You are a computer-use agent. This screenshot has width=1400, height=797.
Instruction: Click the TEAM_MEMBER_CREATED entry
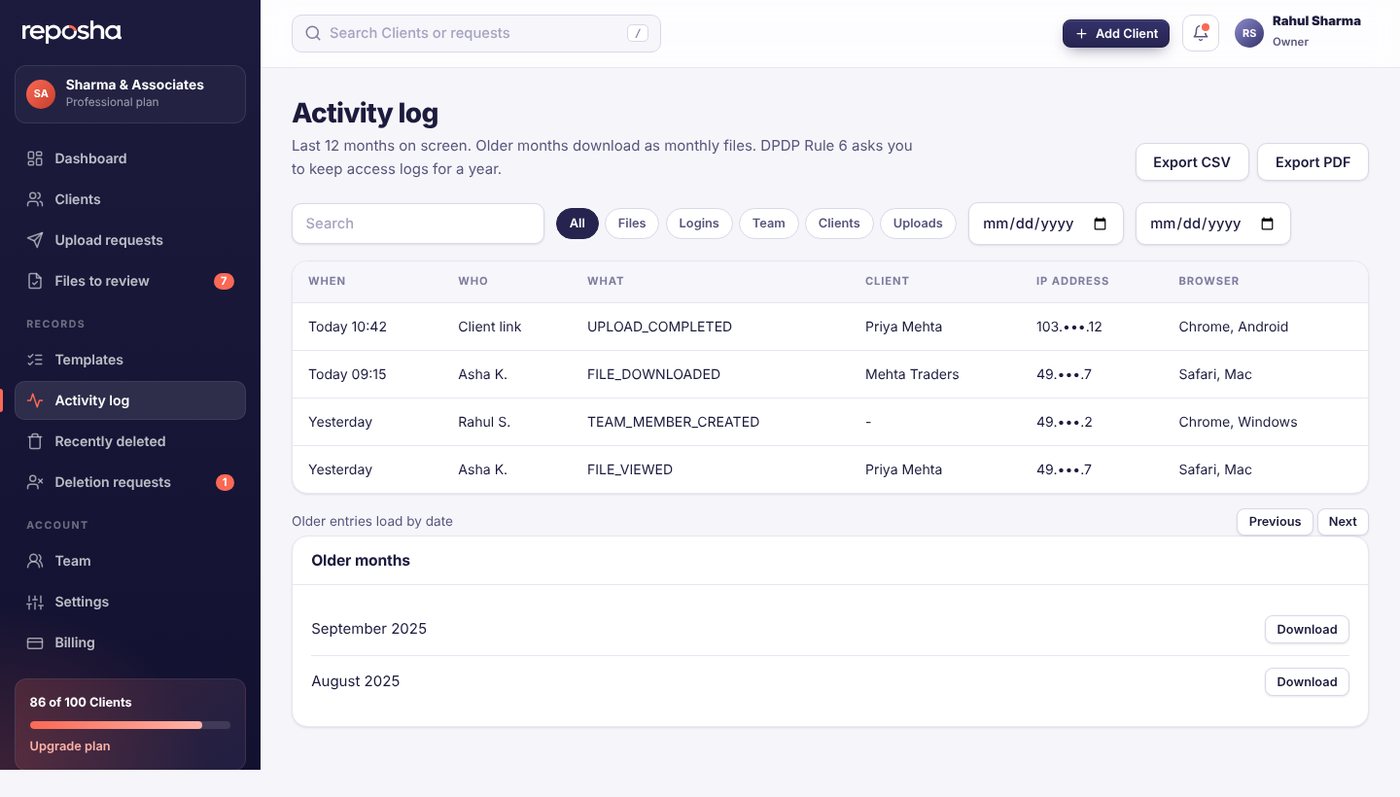click(673, 422)
